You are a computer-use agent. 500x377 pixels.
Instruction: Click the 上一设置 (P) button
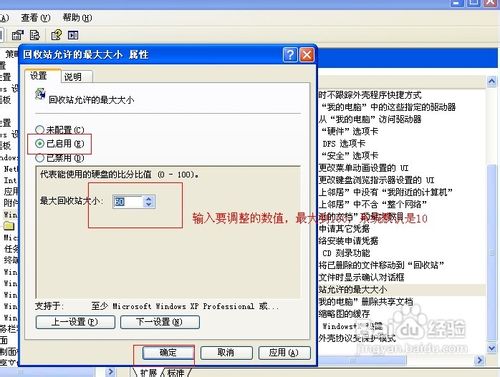click(x=75, y=322)
